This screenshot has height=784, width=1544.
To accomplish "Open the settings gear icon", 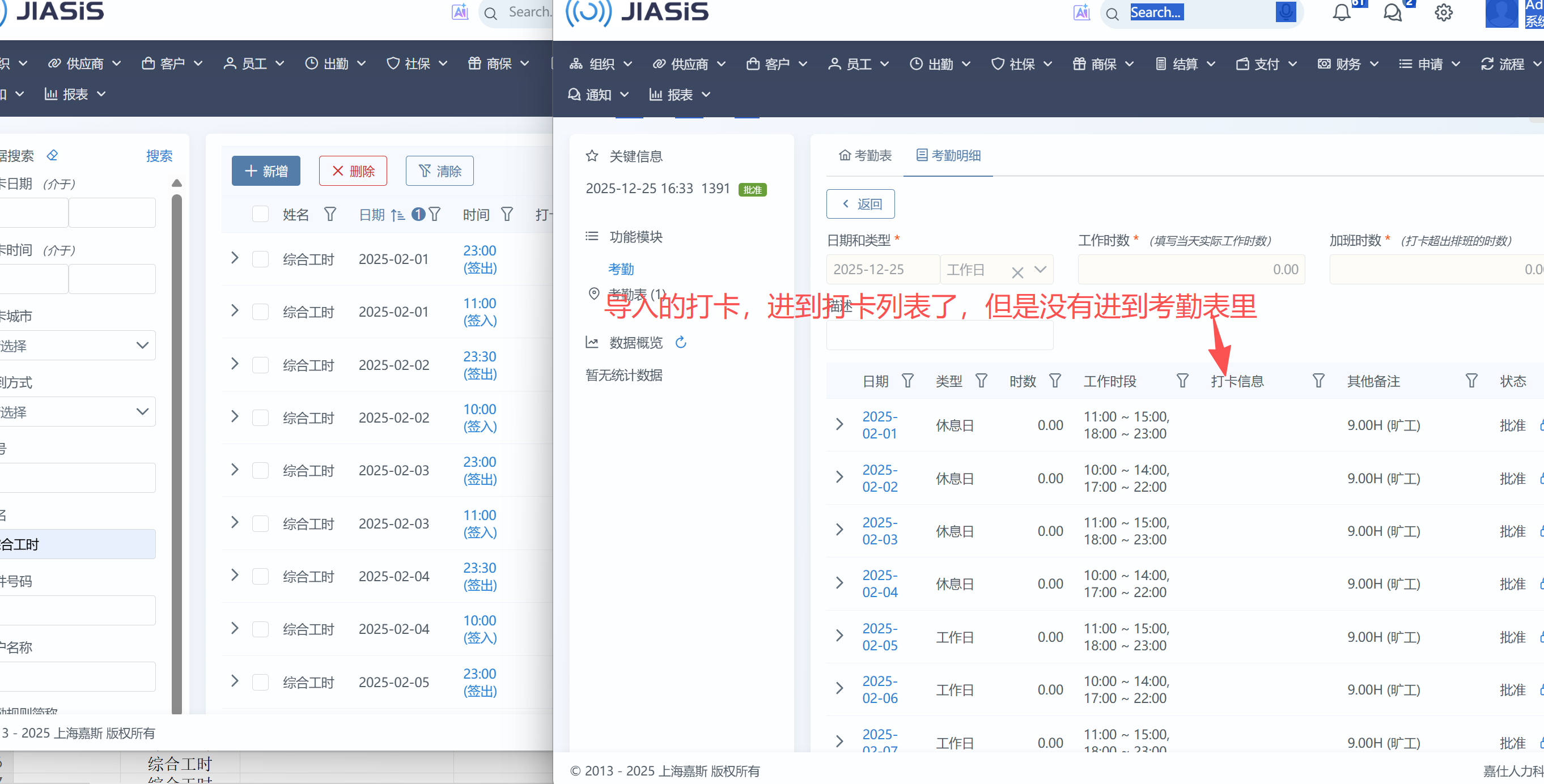I will tap(1443, 12).
